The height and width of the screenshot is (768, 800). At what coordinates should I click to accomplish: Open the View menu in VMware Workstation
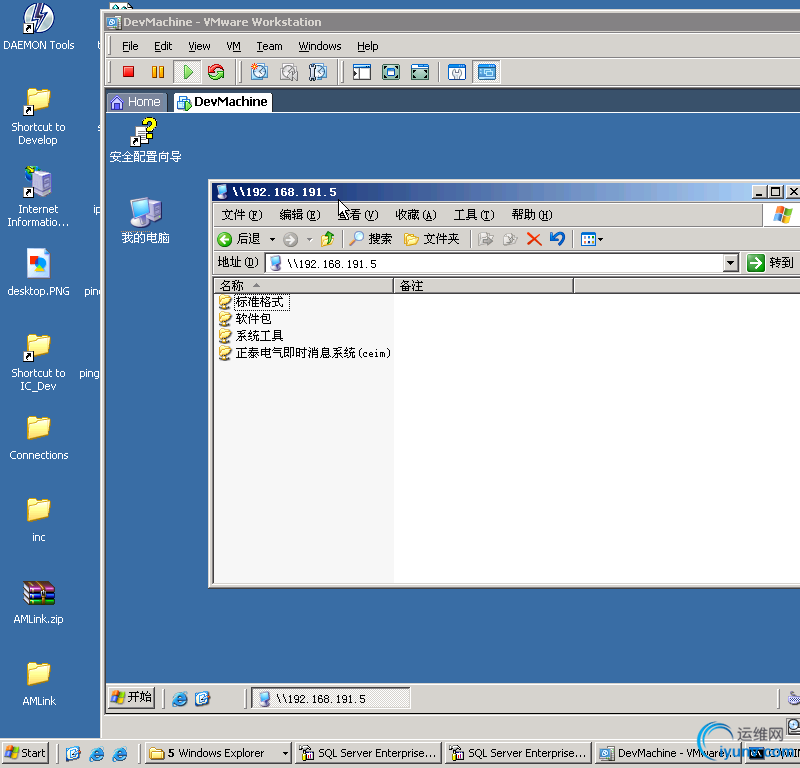(x=199, y=46)
